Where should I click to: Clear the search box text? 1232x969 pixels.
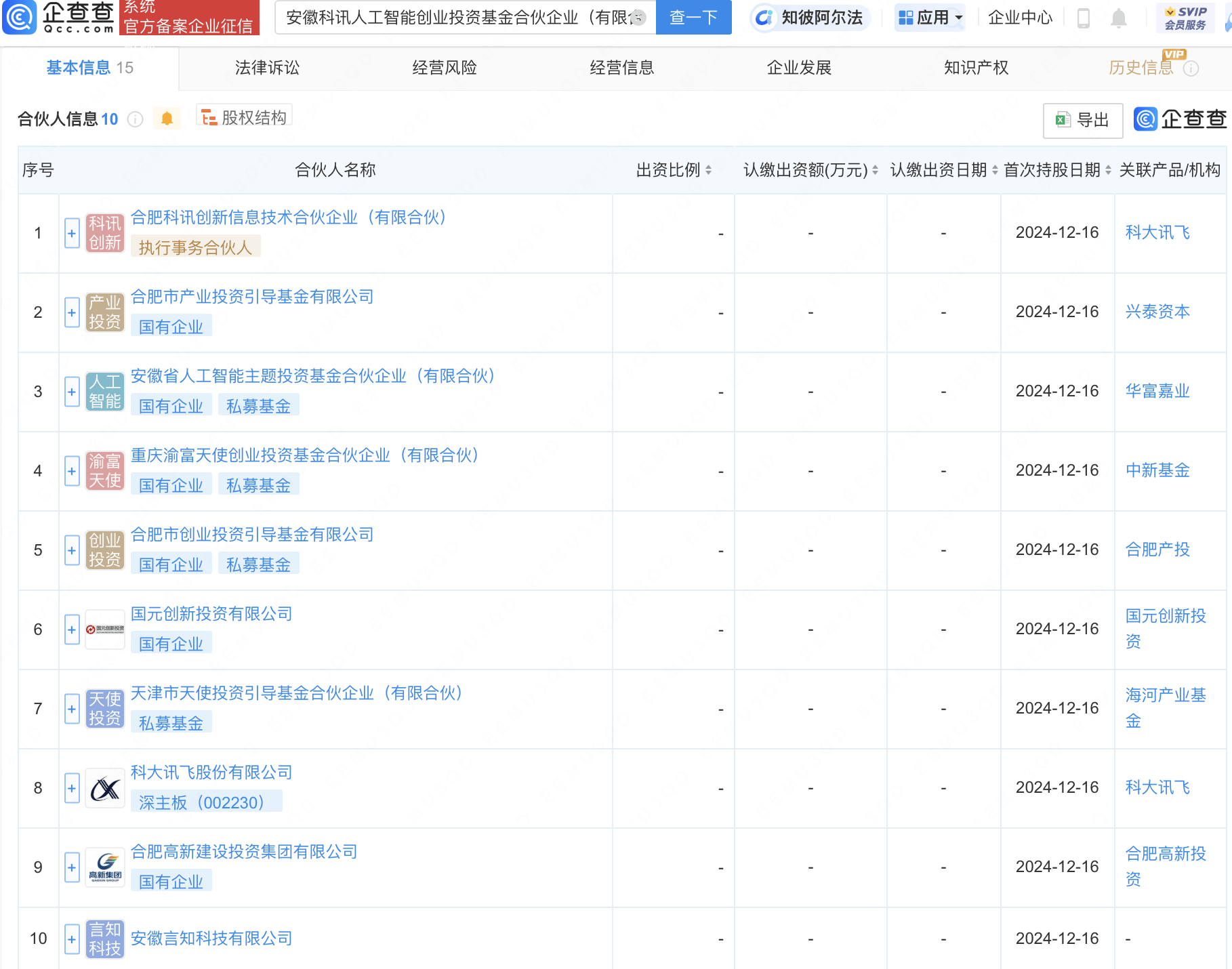638,18
